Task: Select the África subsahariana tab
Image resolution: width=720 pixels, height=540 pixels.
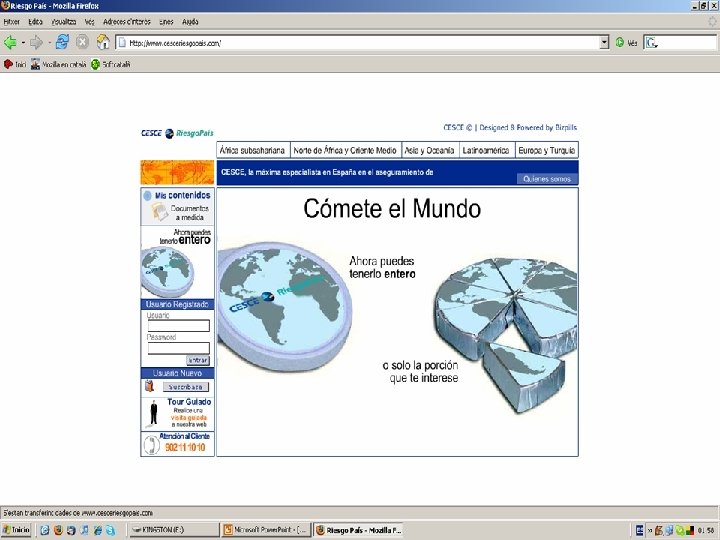Action: 253,150
